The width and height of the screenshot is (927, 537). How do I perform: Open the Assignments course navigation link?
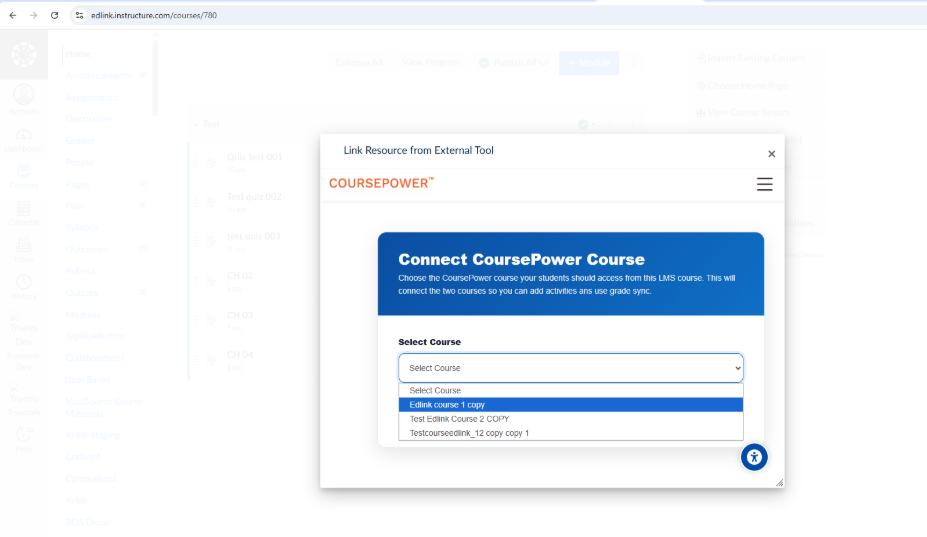click(x=91, y=98)
